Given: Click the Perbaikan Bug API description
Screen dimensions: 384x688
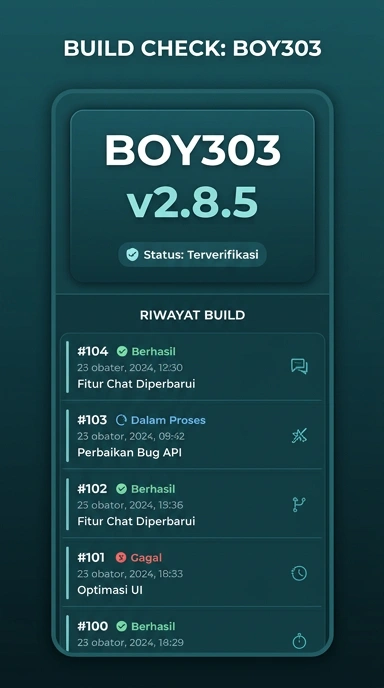Looking at the screenshot, I should point(129,452).
